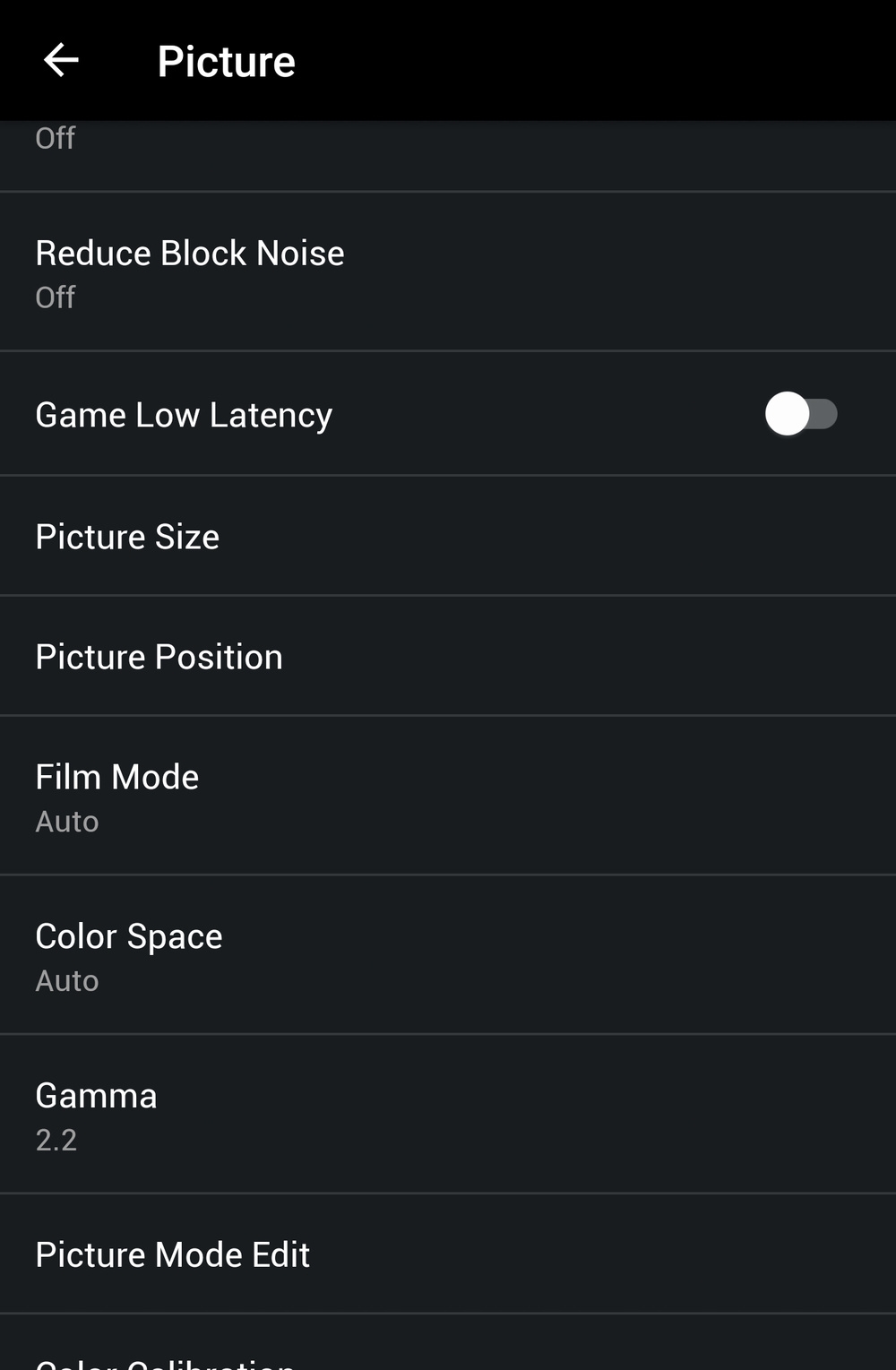Image resolution: width=896 pixels, height=1370 pixels.
Task: Open the partially visible Color Calibration item
Action: (448, 1343)
